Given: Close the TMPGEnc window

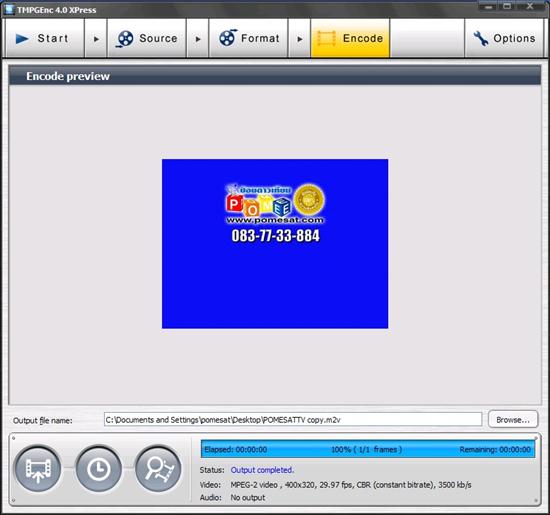Looking at the screenshot, I should pos(530,7).
